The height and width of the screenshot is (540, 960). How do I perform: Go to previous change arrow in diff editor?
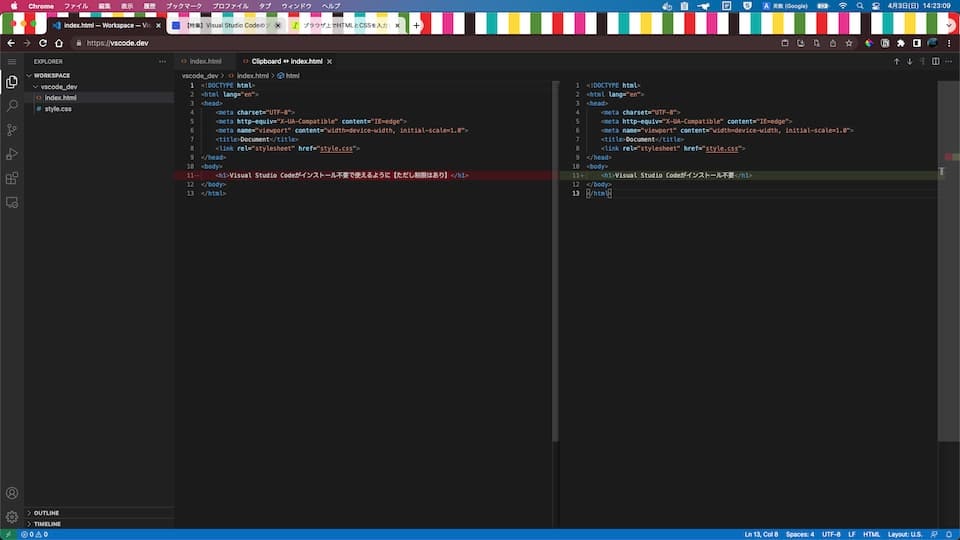pos(896,61)
